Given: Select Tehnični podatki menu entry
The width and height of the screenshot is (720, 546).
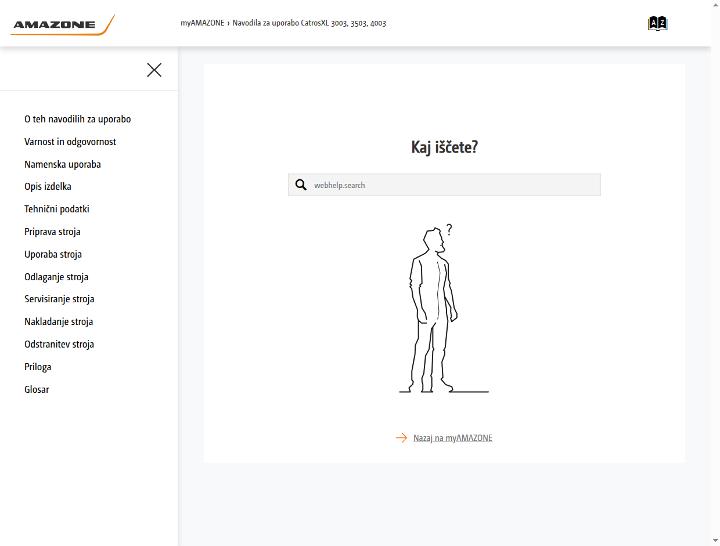Looking at the screenshot, I should point(57,209).
